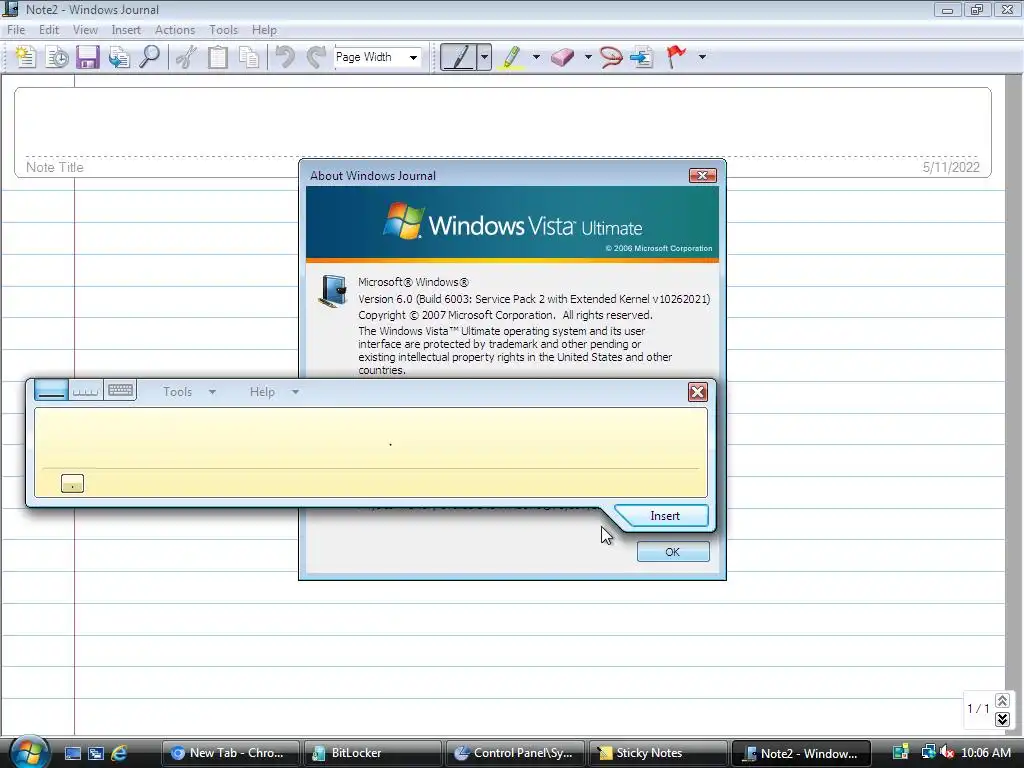Save the note with floppy disk icon
Image resolution: width=1024 pixels, height=768 pixels.
pyautogui.click(x=88, y=57)
